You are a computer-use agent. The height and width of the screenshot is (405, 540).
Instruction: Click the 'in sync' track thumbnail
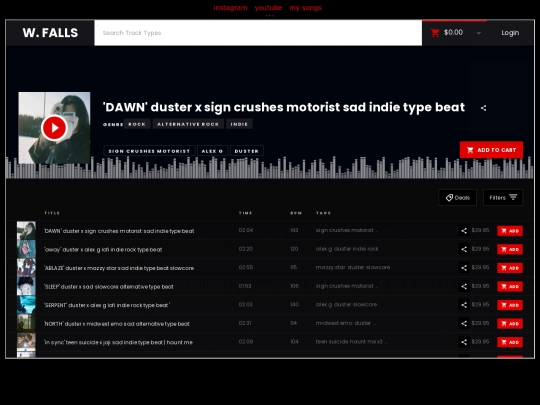[x=26, y=342]
